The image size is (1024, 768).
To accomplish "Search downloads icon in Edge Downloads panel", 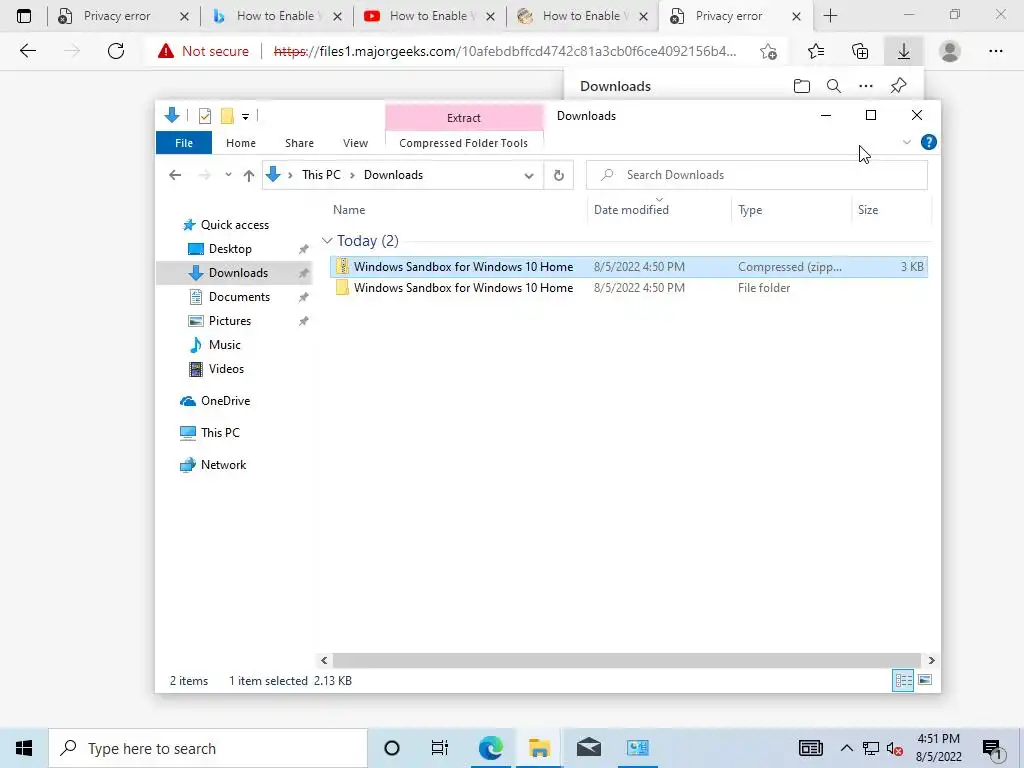I will (x=833, y=86).
